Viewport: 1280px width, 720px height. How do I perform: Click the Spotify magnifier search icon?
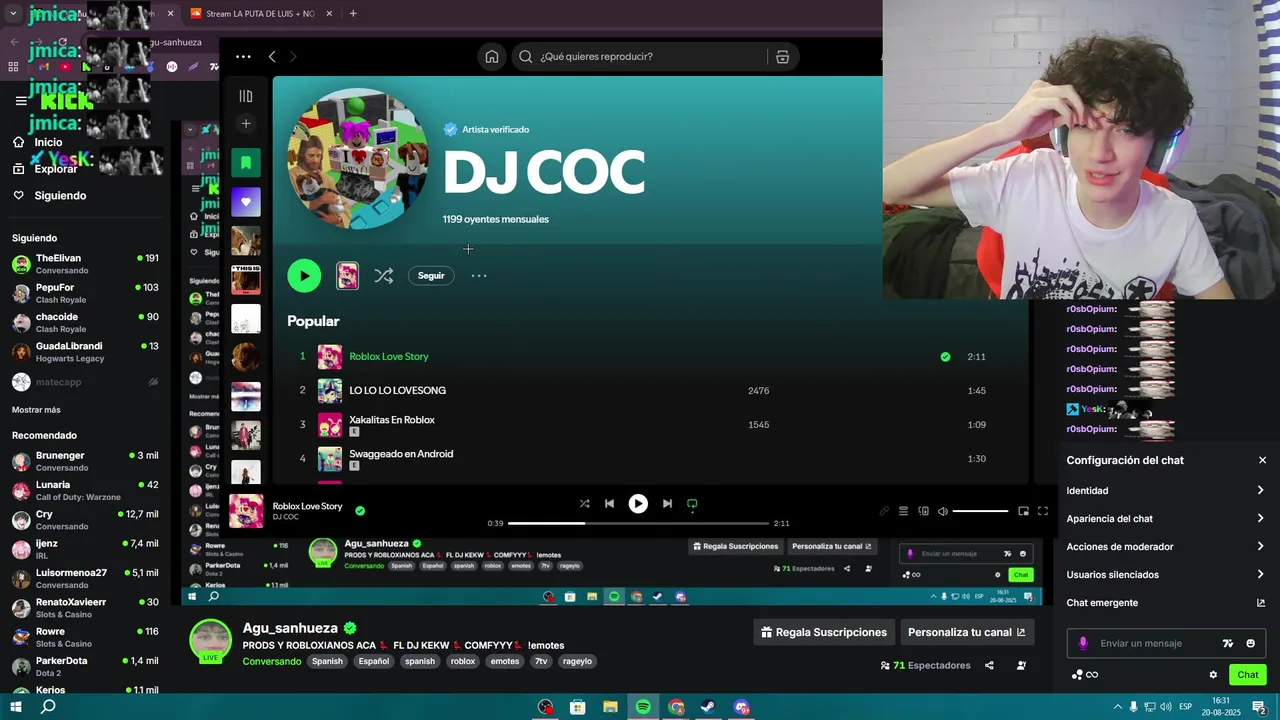[x=525, y=57]
